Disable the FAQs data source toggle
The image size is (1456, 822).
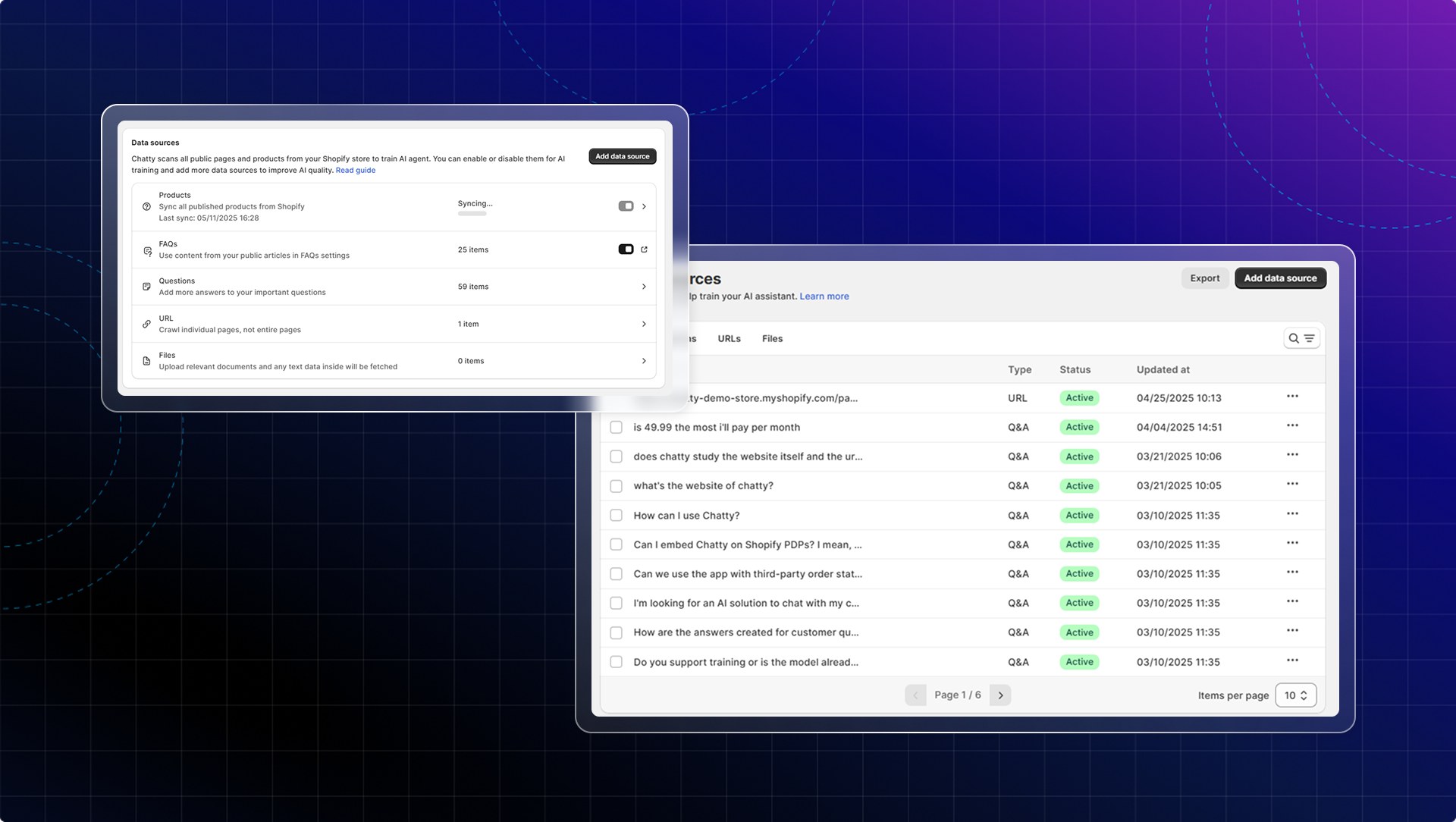coord(626,249)
